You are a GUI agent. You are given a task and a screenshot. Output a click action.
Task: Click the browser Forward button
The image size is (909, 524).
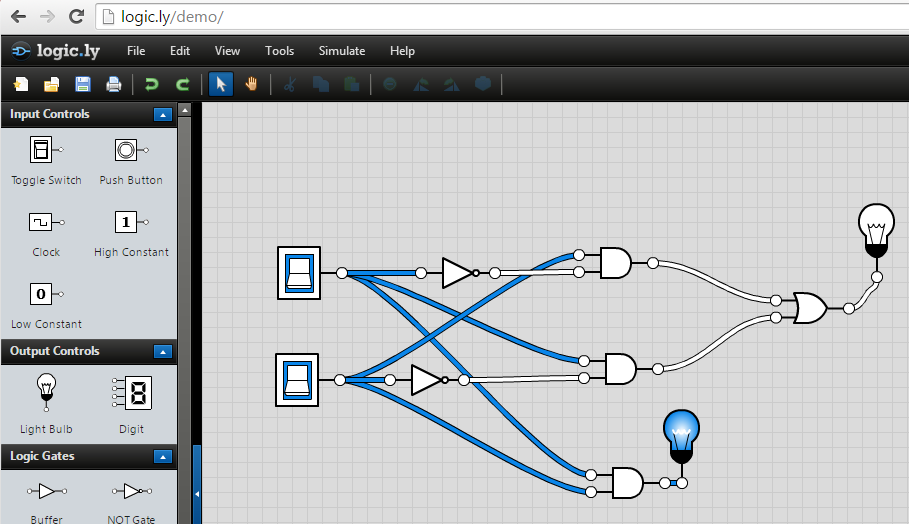[x=47, y=17]
